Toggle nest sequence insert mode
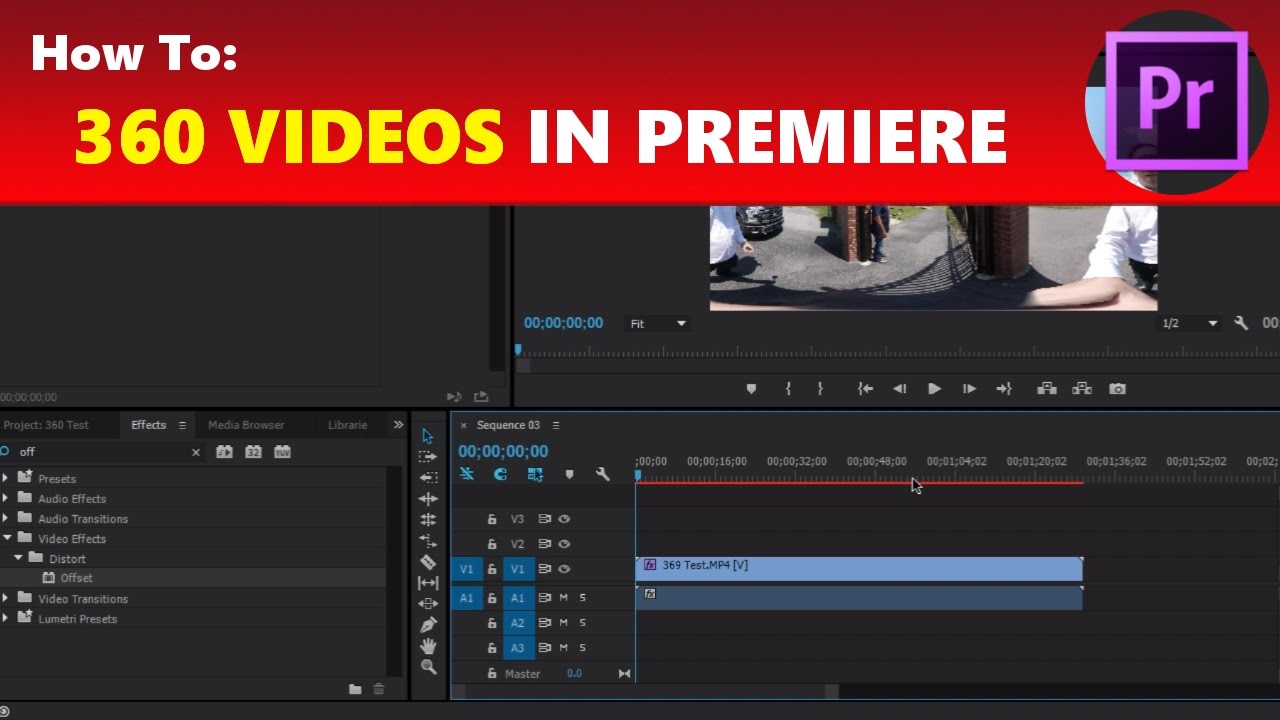This screenshot has width=1280, height=720. 467,475
